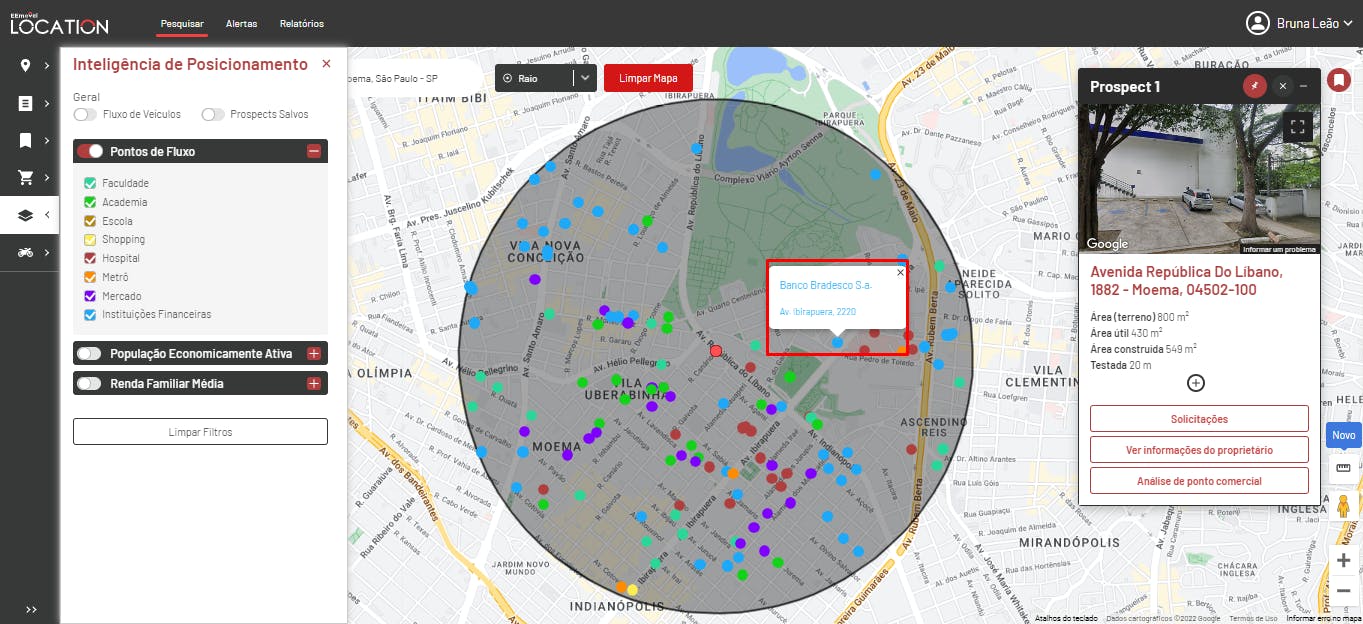This screenshot has height=624, width=1363.
Task: Expand the left sidebar with double arrows
Action: click(31, 609)
